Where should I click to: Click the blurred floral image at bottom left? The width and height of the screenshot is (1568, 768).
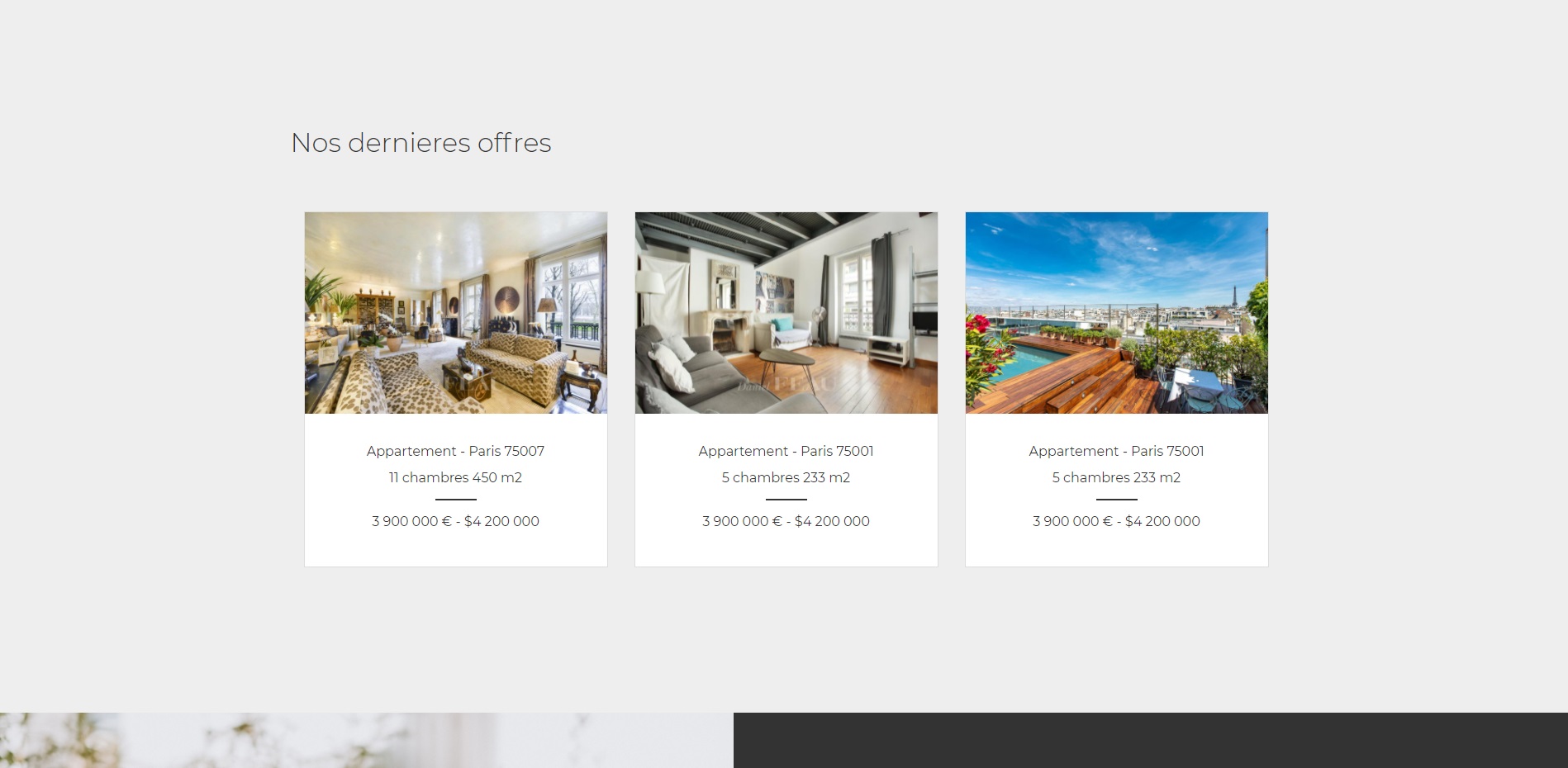click(367, 740)
